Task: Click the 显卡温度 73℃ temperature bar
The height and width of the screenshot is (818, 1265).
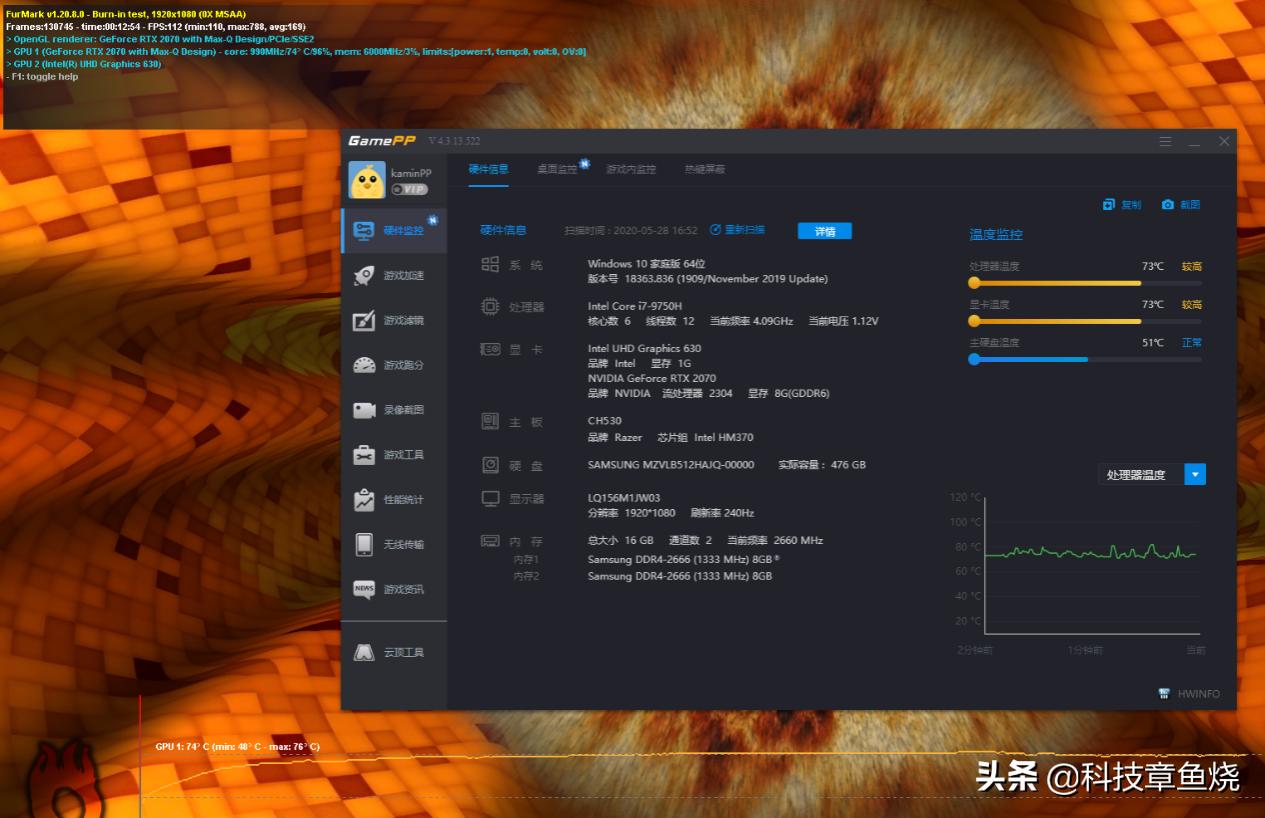Action: tap(1085, 321)
